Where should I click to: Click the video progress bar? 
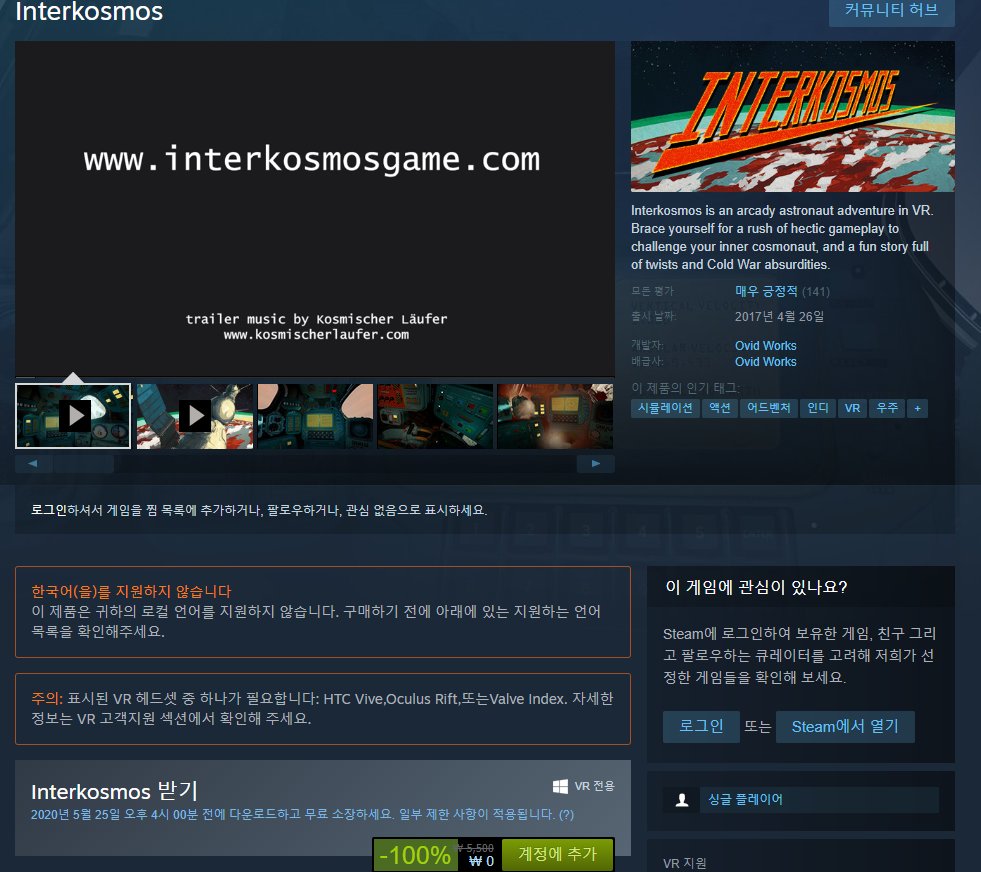click(x=315, y=377)
